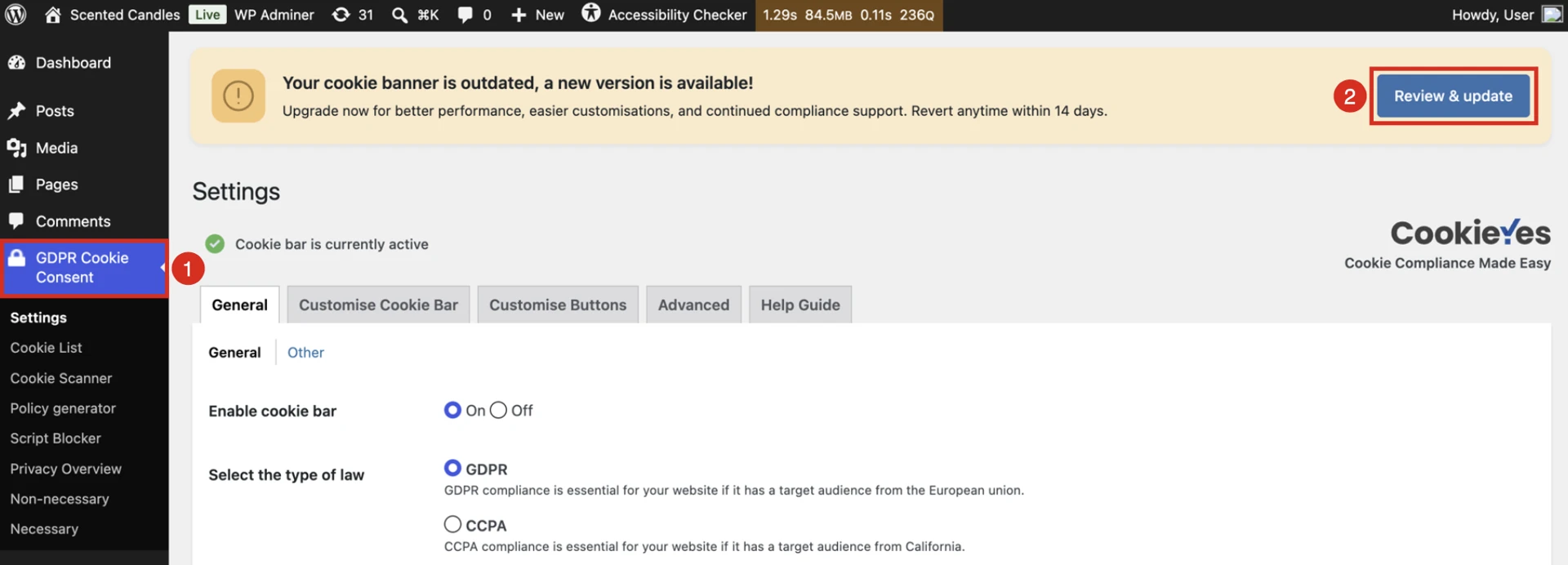1568x565 pixels.
Task: Open Accessibility Checker icon
Action: 590,14
